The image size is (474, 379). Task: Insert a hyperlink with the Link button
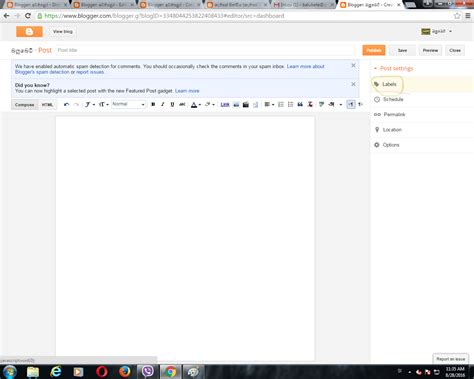(225, 104)
